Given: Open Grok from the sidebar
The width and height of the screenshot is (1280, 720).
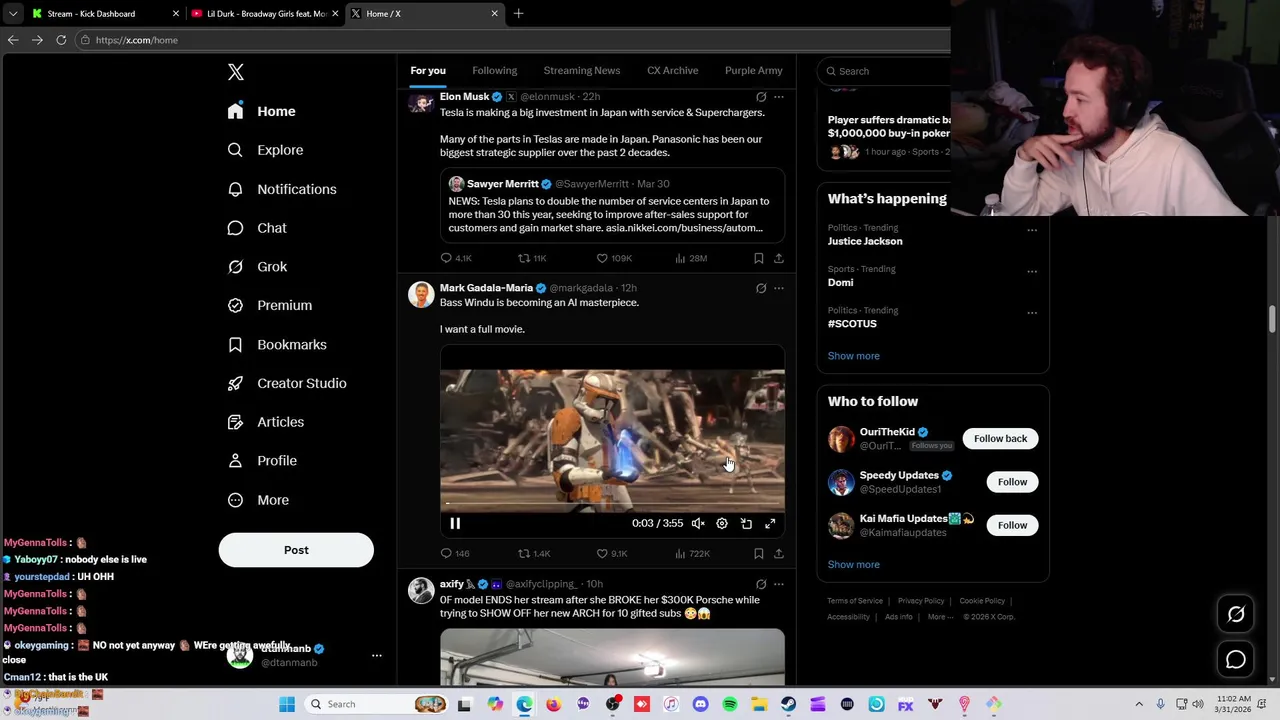Looking at the screenshot, I should [x=257, y=267].
